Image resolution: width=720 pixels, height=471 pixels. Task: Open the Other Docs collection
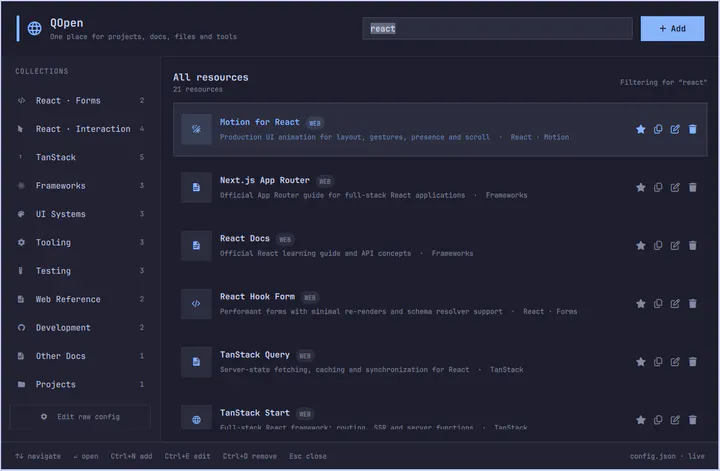[x=80, y=356]
